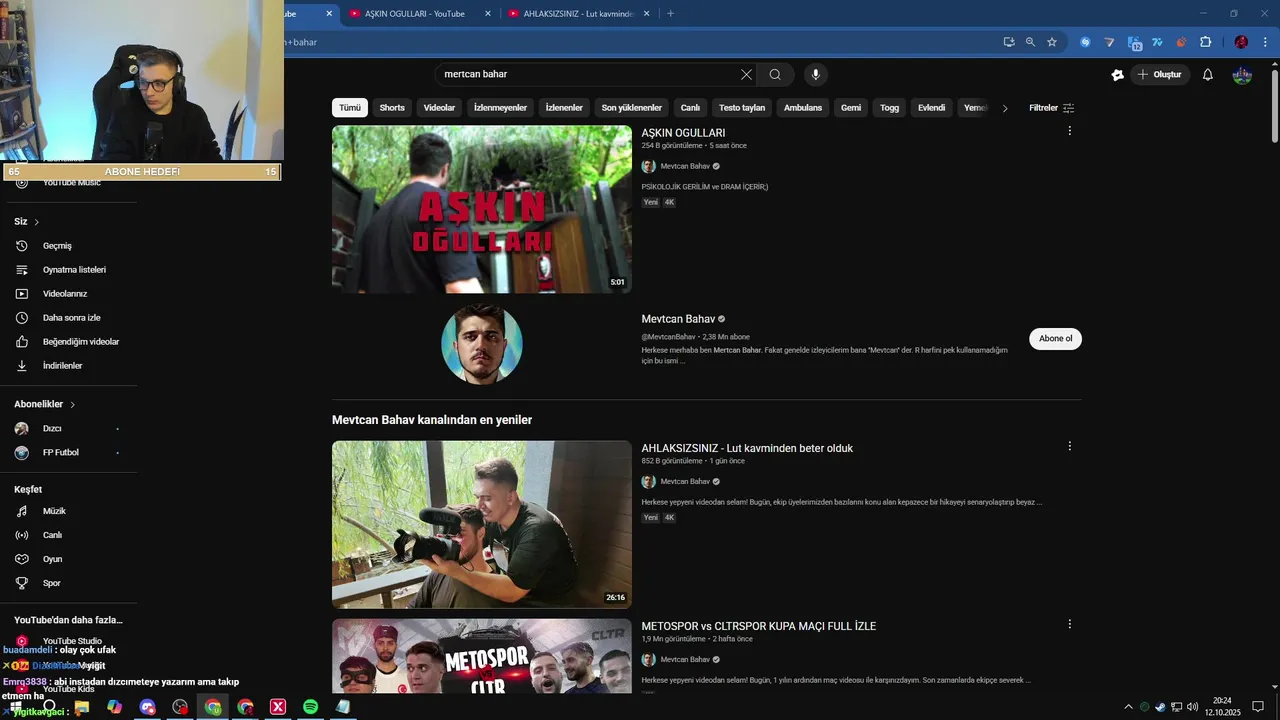Click the AŞKIN OGULLARI video title

(683, 133)
